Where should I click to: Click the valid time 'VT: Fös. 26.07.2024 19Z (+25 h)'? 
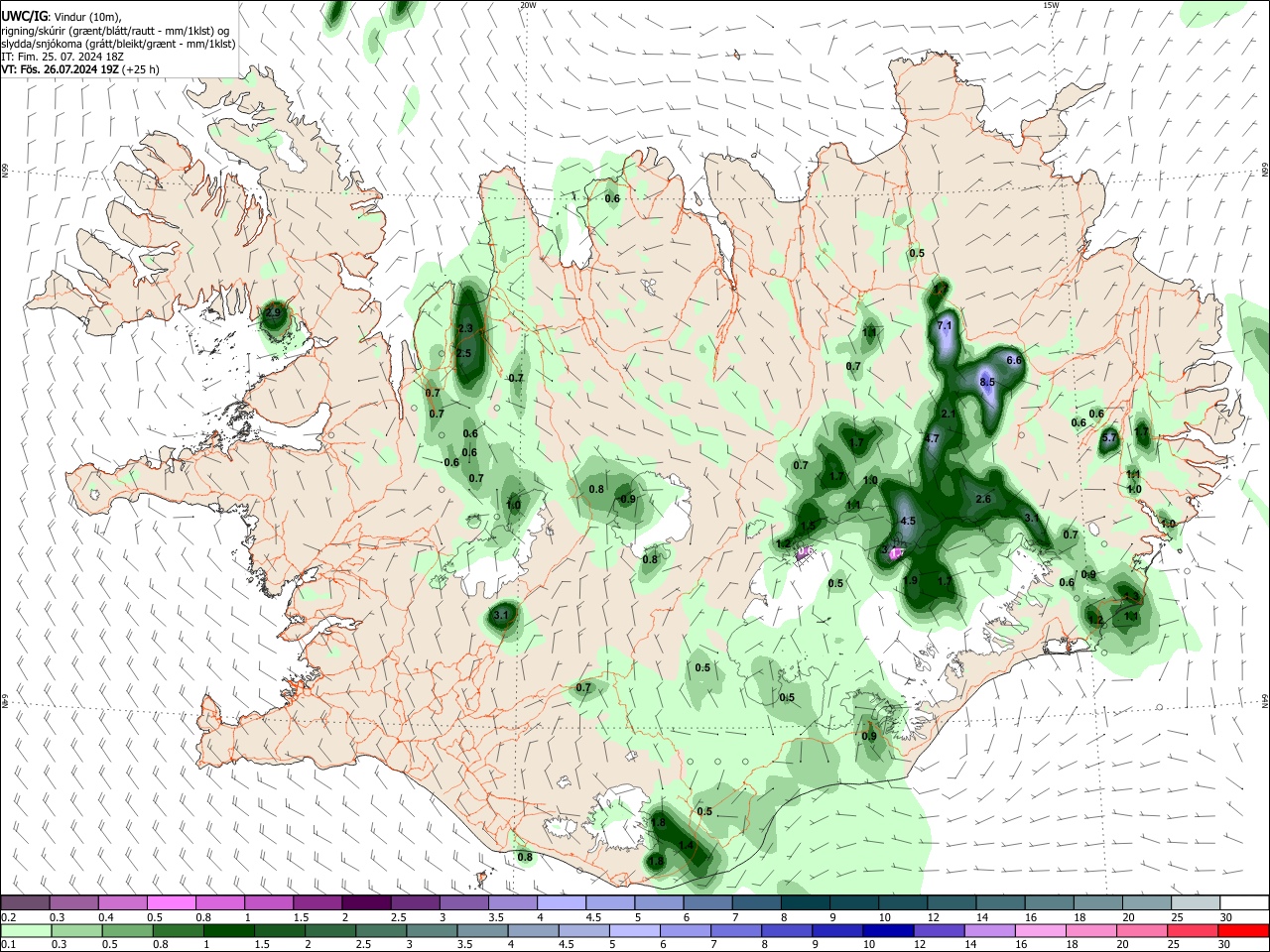coord(79,69)
